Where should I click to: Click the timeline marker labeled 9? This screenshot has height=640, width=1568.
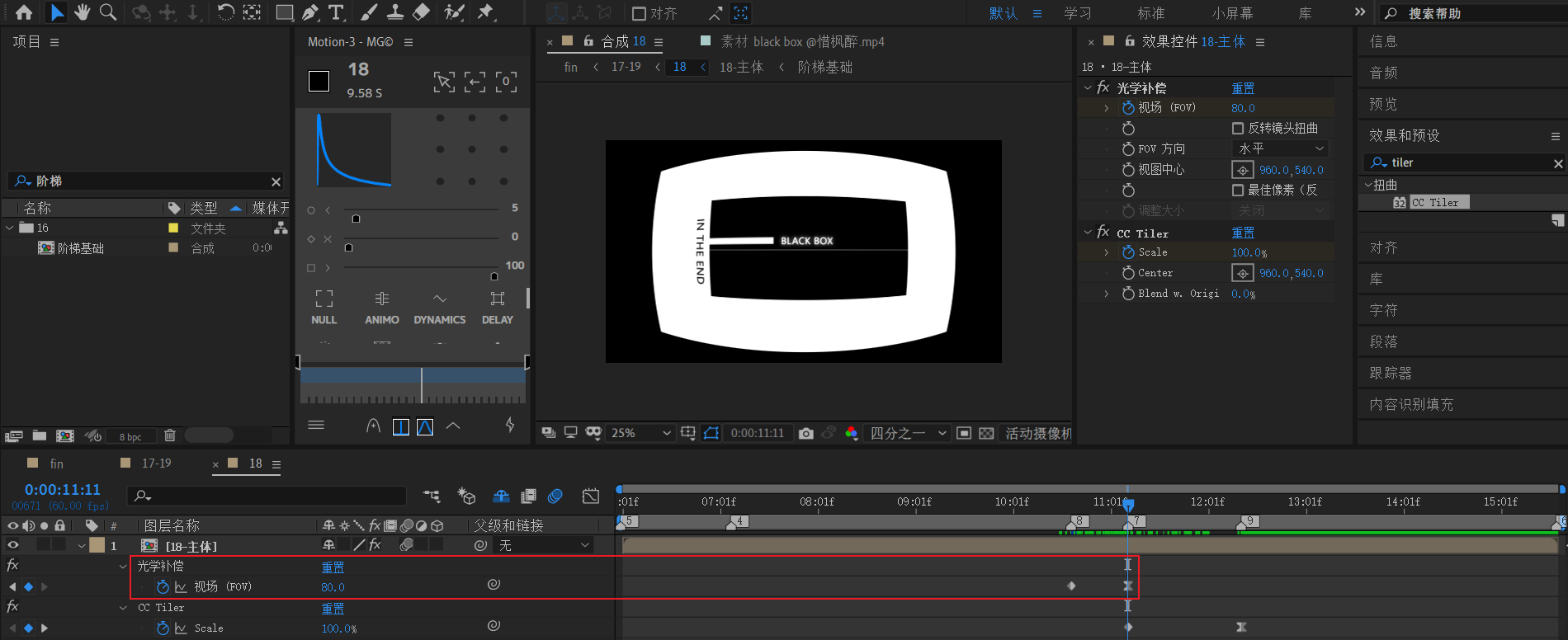[x=1247, y=521]
